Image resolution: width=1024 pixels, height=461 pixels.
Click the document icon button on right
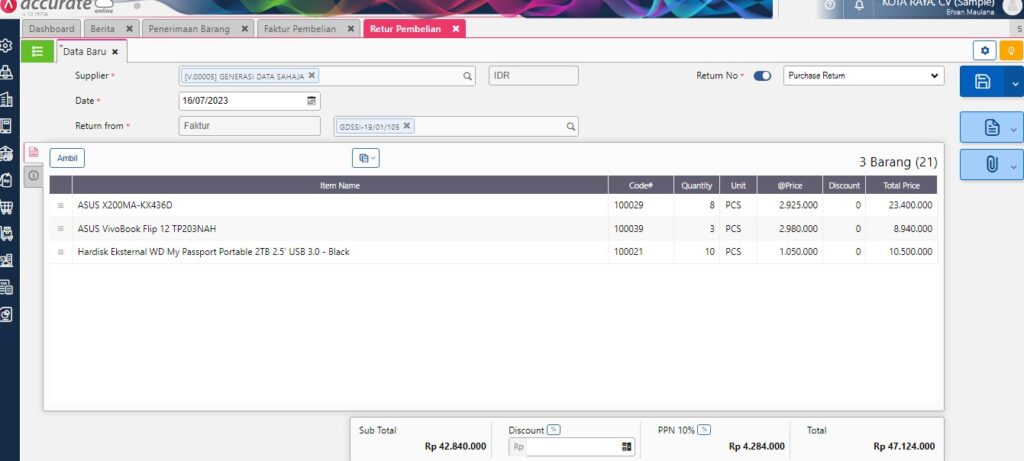tap(991, 127)
